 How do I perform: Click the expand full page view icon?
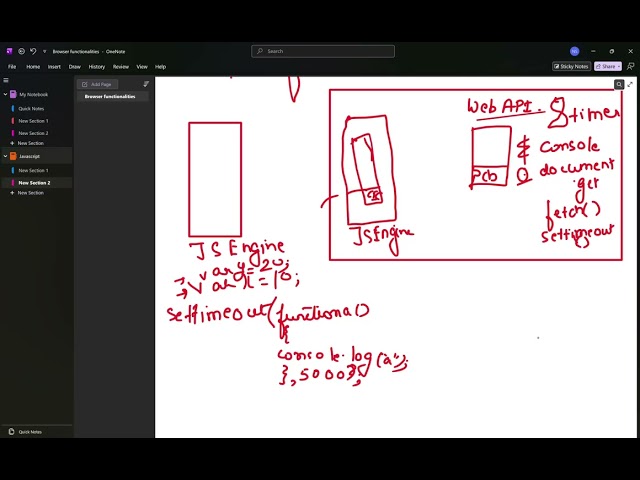point(630,84)
